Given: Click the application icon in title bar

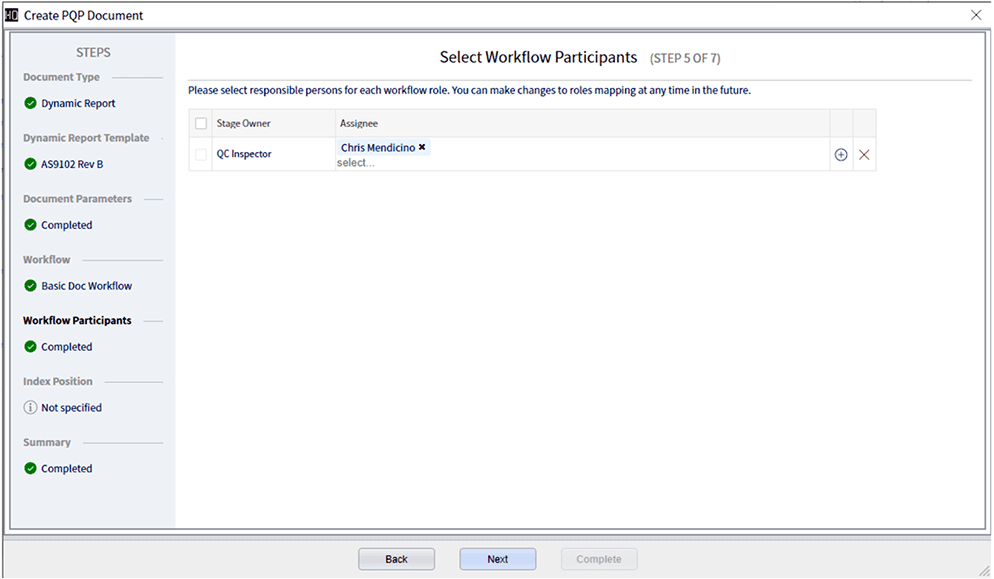Looking at the screenshot, I should 12,15.
